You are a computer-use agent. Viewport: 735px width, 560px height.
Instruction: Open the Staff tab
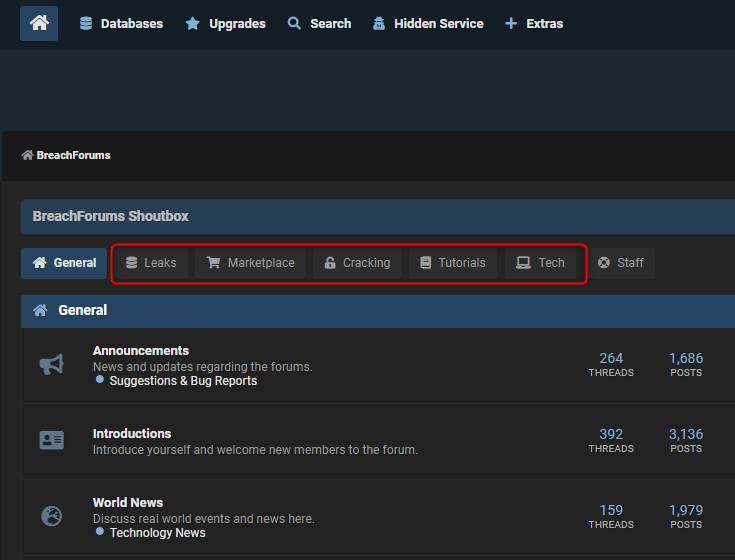point(621,263)
